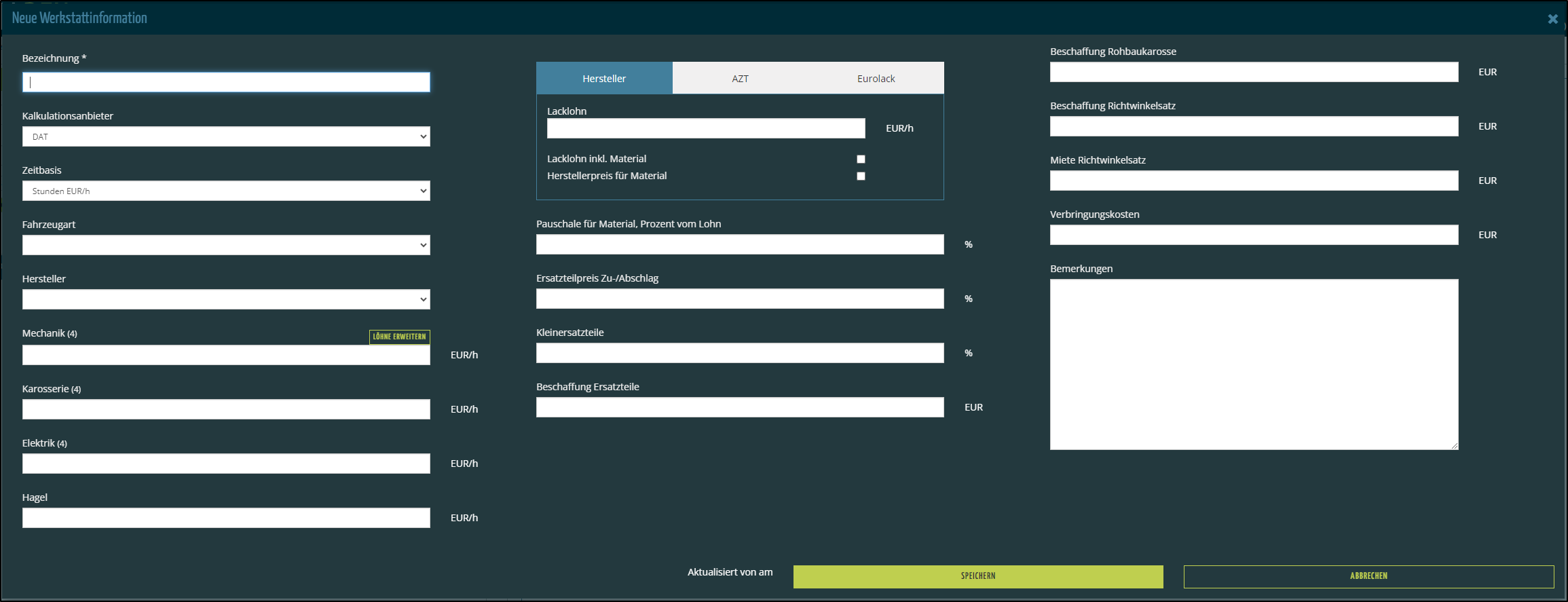Click the Löhne erweitern button

pyautogui.click(x=399, y=337)
